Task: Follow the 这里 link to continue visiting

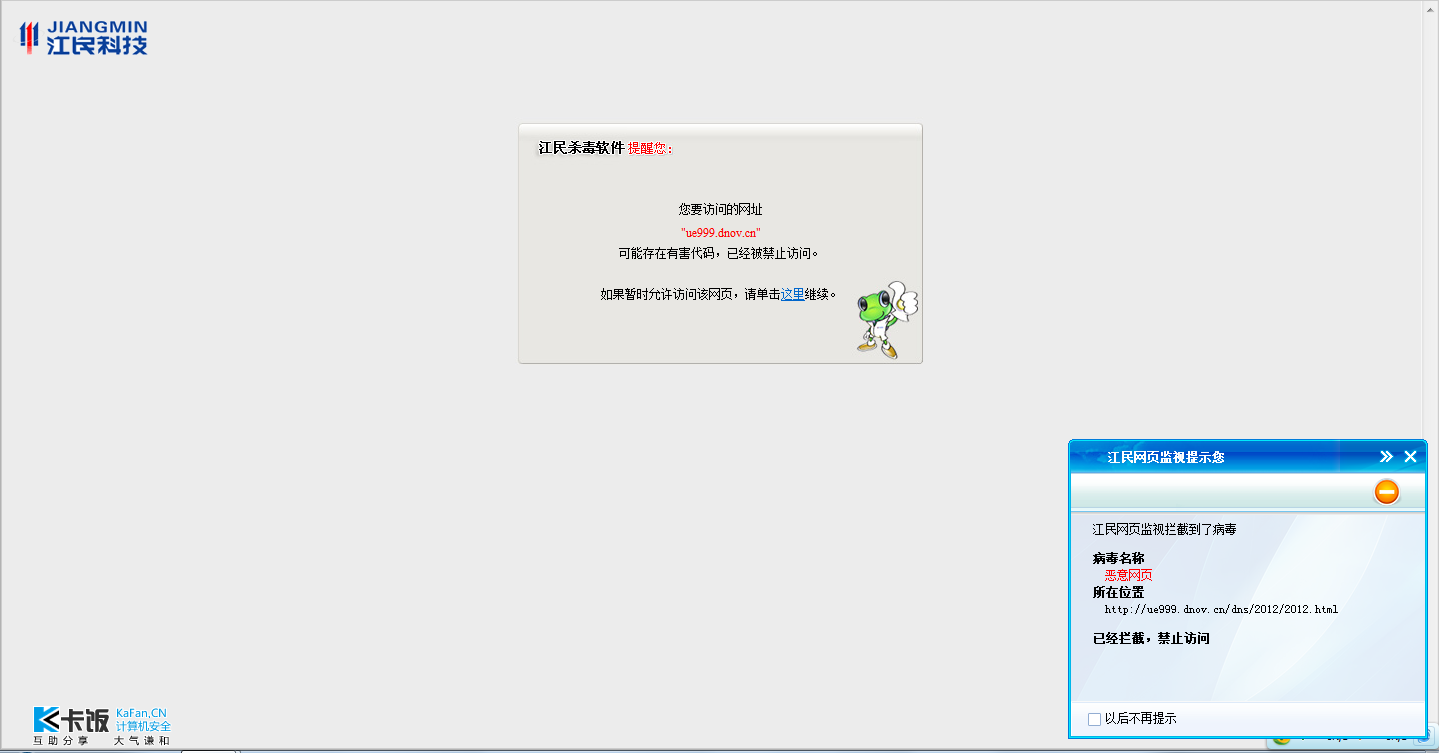Action: coord(792,294)
